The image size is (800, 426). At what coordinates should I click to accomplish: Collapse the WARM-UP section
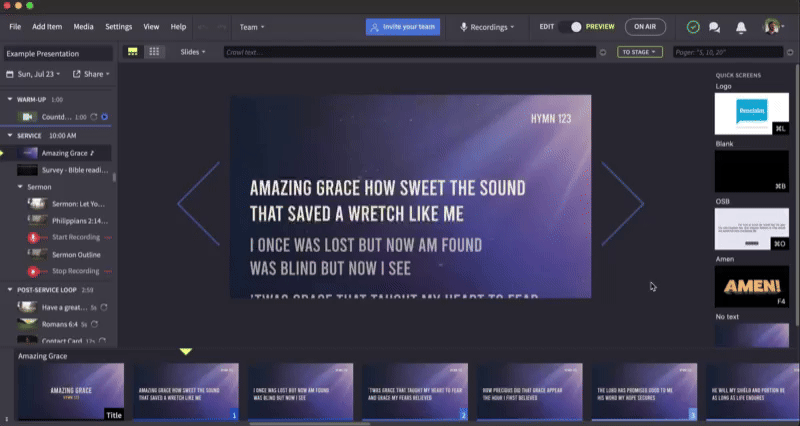[10, 99]
